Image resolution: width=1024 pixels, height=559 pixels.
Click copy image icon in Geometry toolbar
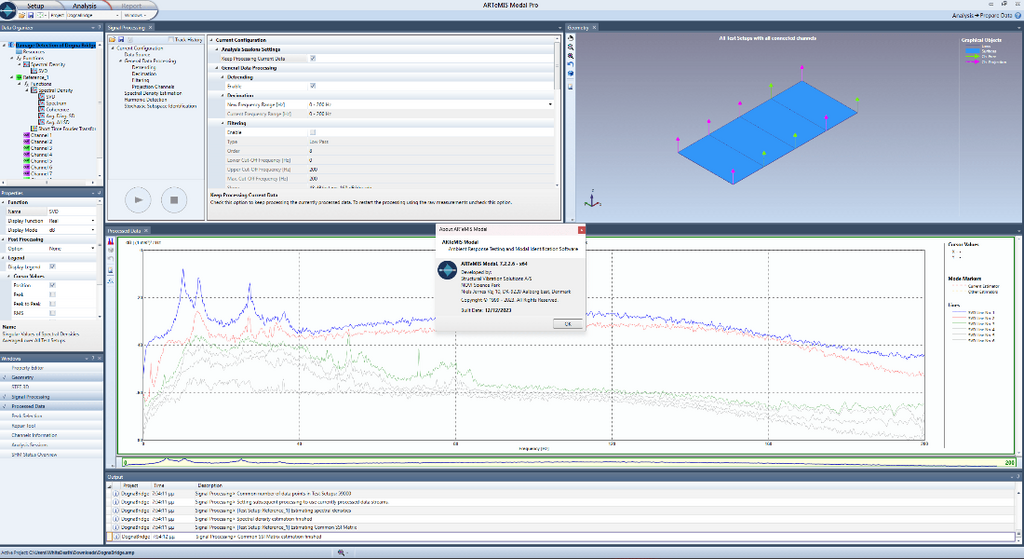point(571,86)
